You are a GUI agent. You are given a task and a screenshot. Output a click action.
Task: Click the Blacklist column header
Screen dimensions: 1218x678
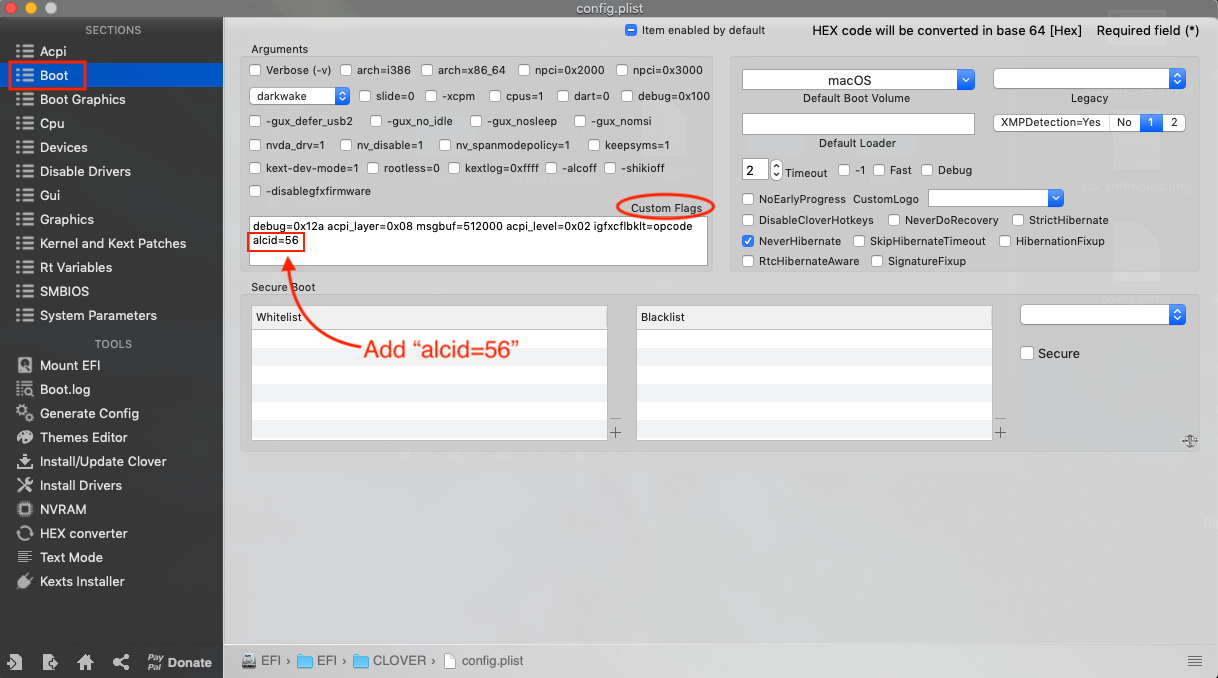click(x=814, y=317)
